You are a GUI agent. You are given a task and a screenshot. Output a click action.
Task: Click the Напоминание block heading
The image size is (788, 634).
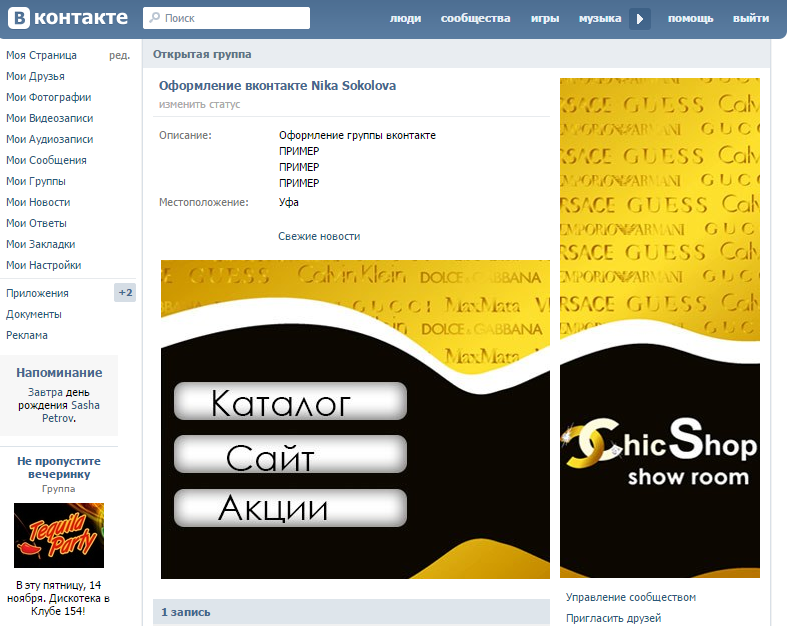[59, 373]
